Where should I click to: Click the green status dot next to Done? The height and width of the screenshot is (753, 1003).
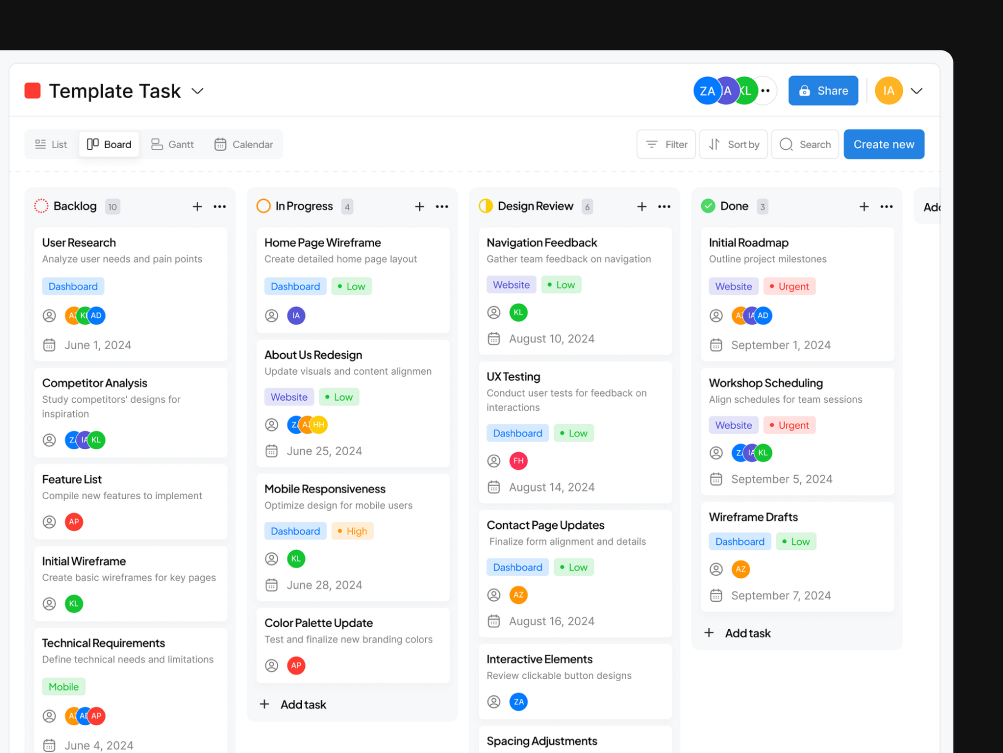(x=709, y=206)
